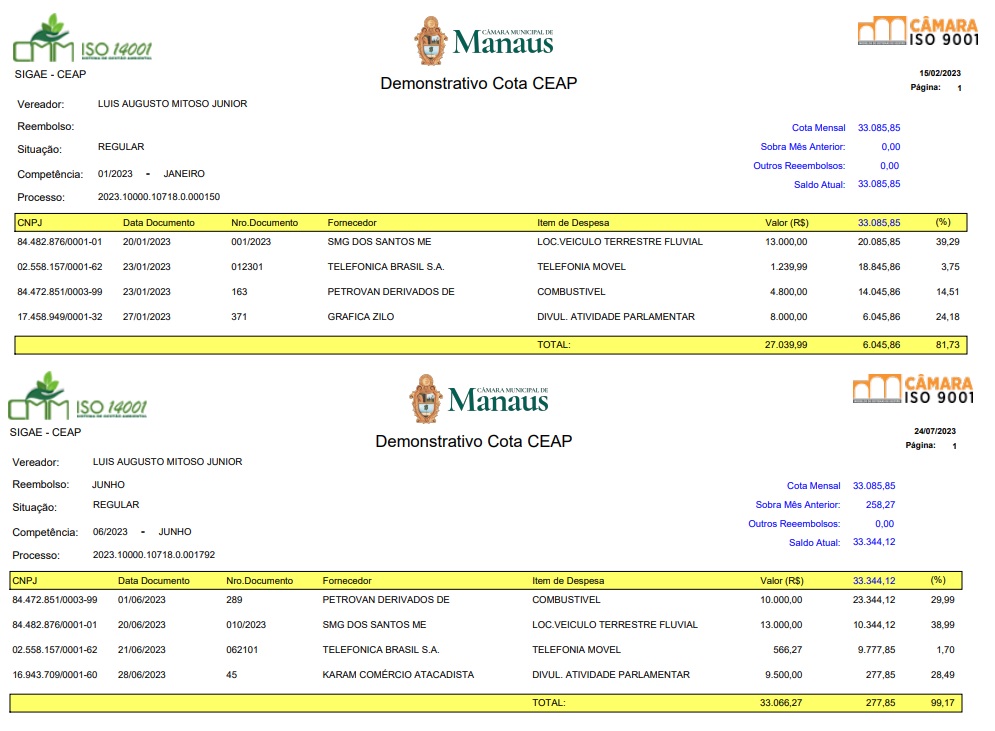Select document number 163
This screenshot has height=731, width=995.
239,292
